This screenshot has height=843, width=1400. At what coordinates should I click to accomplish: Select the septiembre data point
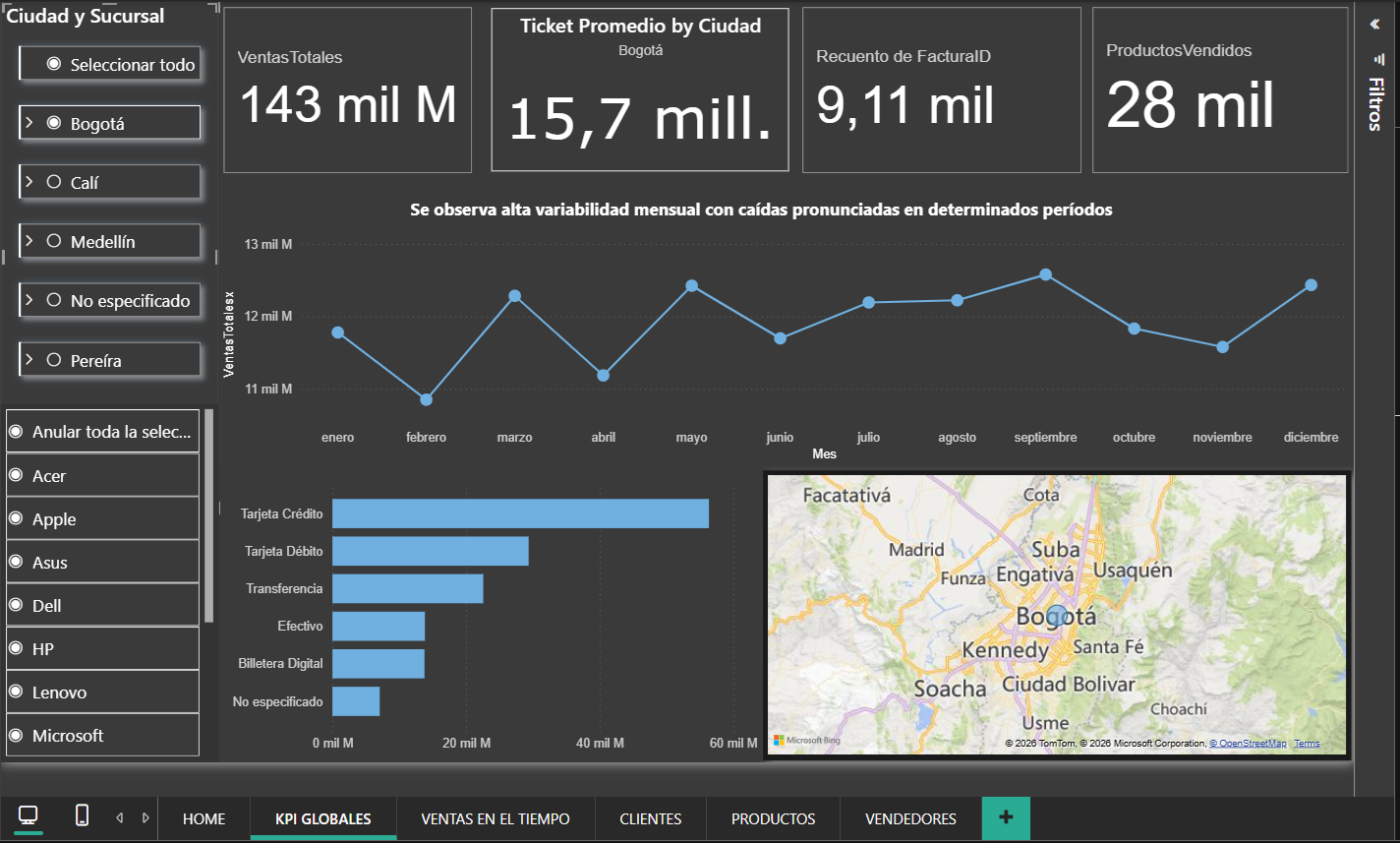coord(1045,274)
